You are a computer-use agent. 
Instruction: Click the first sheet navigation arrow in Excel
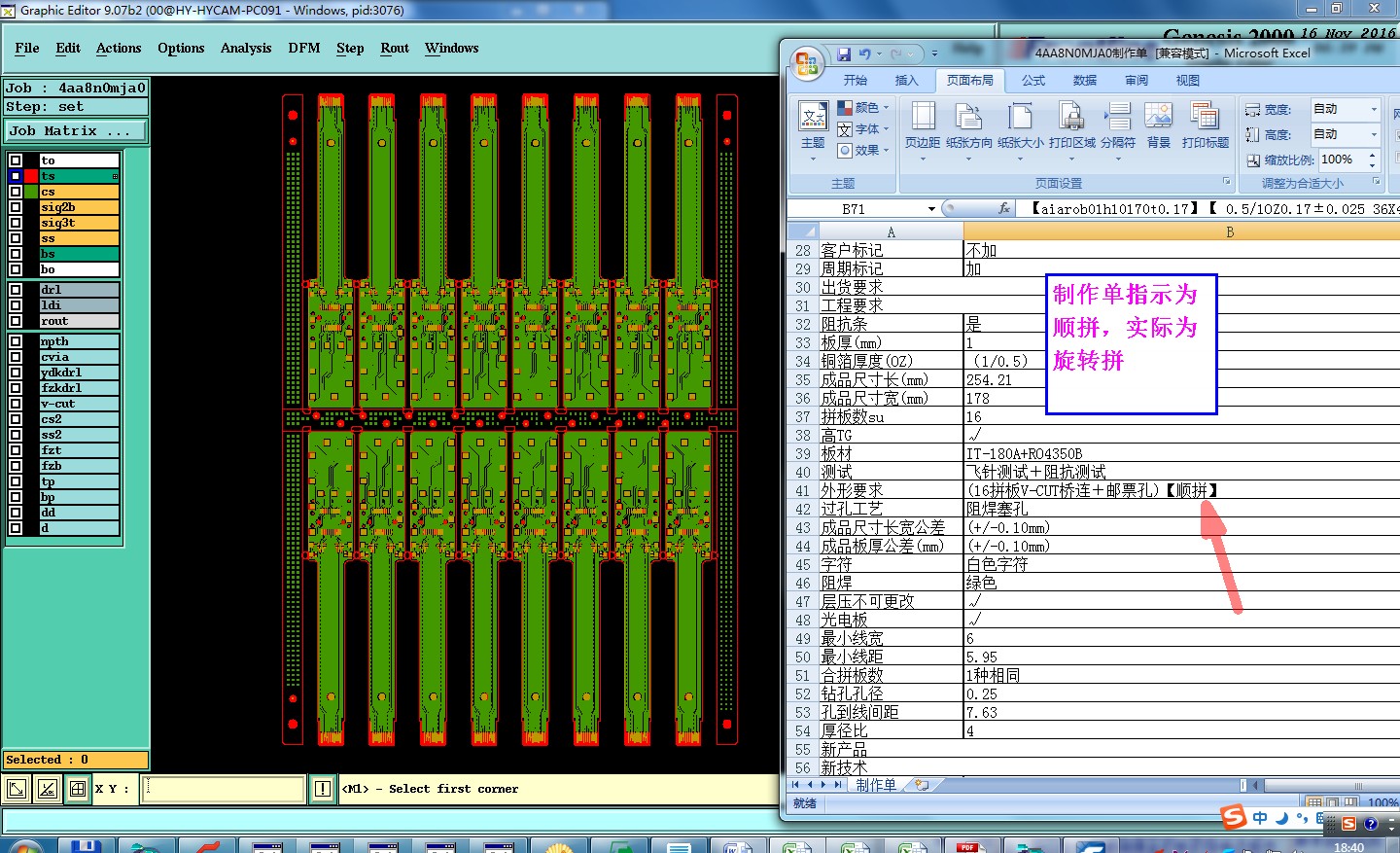[x=795, y=785]
